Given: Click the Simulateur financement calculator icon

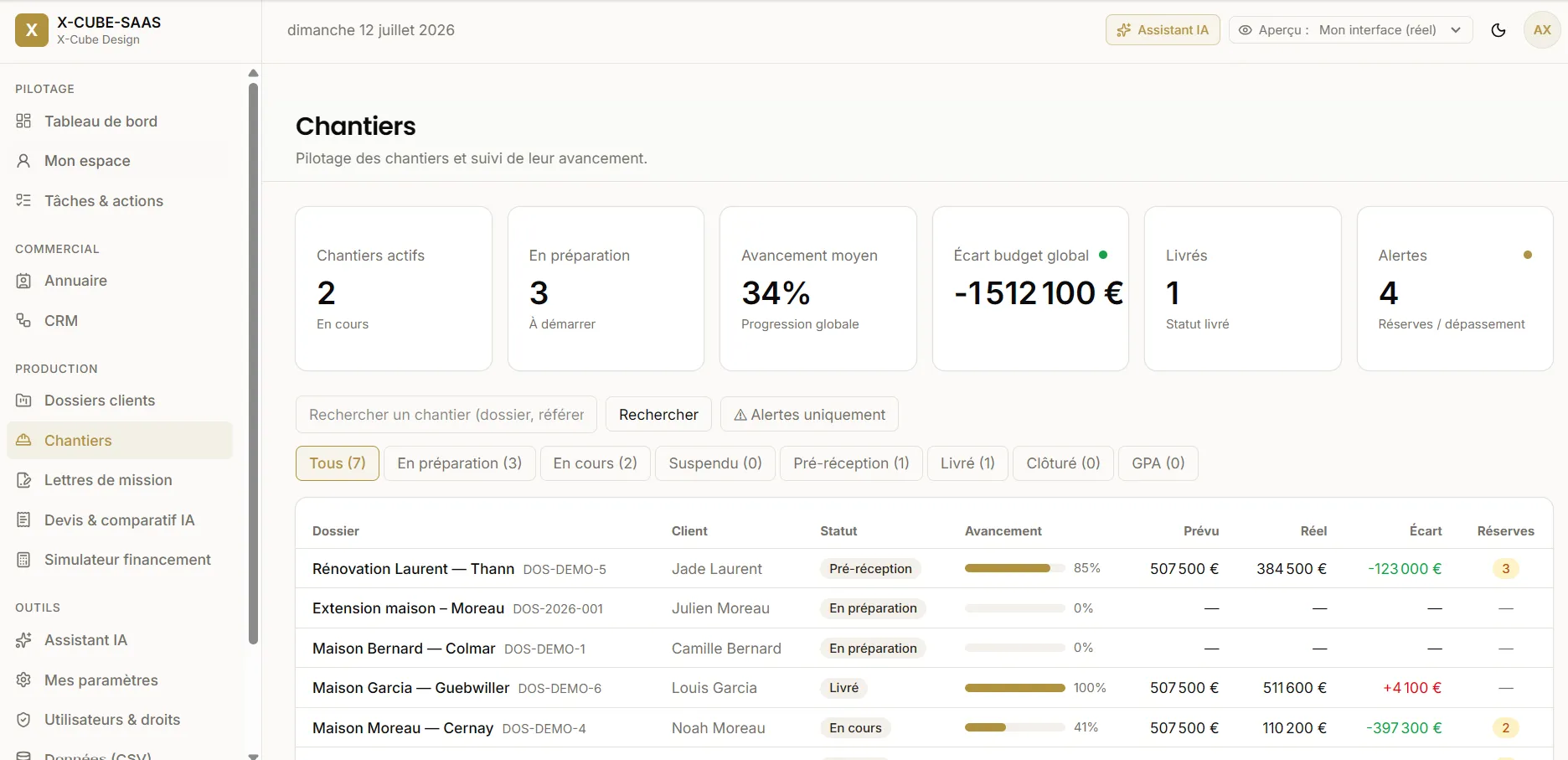Looking at the screenshot, I should pyautogui.click(x=23, y=560).
